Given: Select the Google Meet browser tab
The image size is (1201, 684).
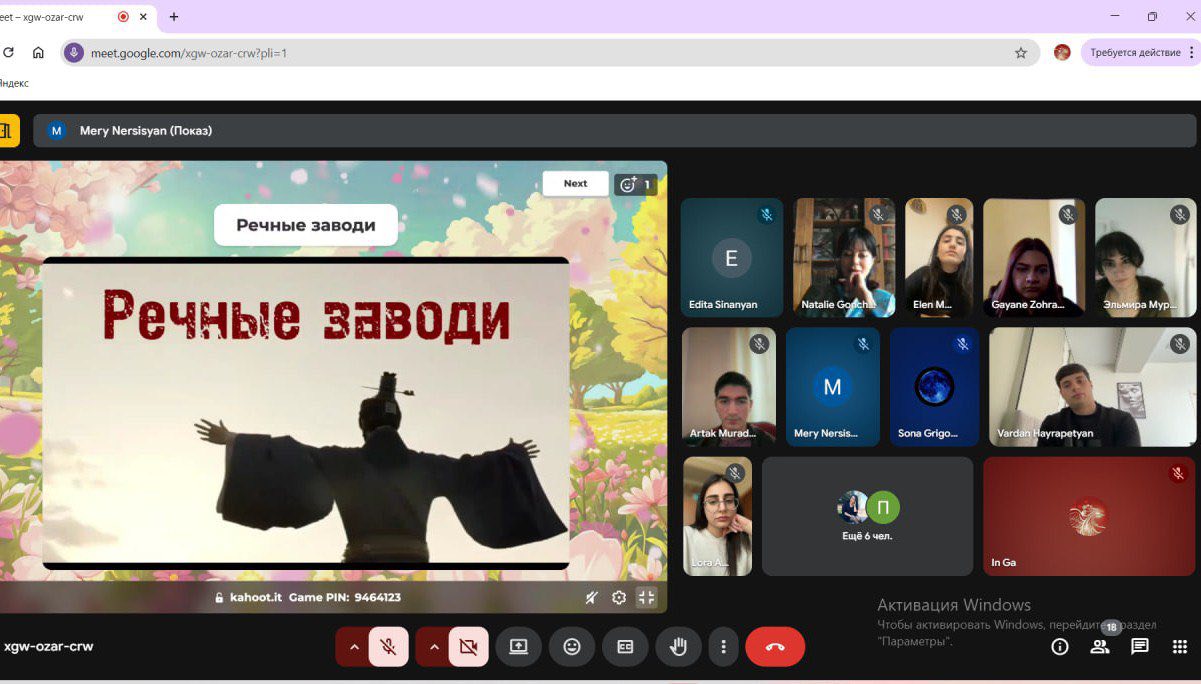Looking at the screenshot, I should pyautogui.click(x=55, y=17).
